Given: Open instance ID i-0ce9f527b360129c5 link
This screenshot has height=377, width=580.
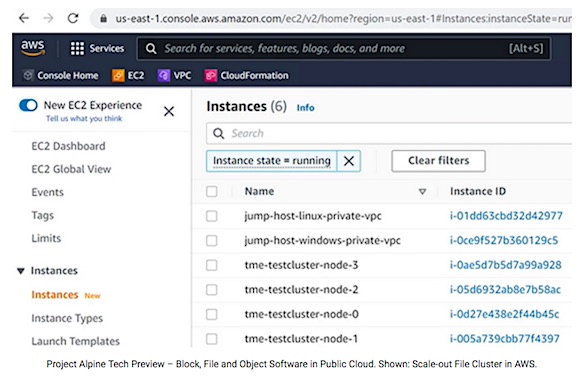Looking at the screenshot, I should 504,240.
